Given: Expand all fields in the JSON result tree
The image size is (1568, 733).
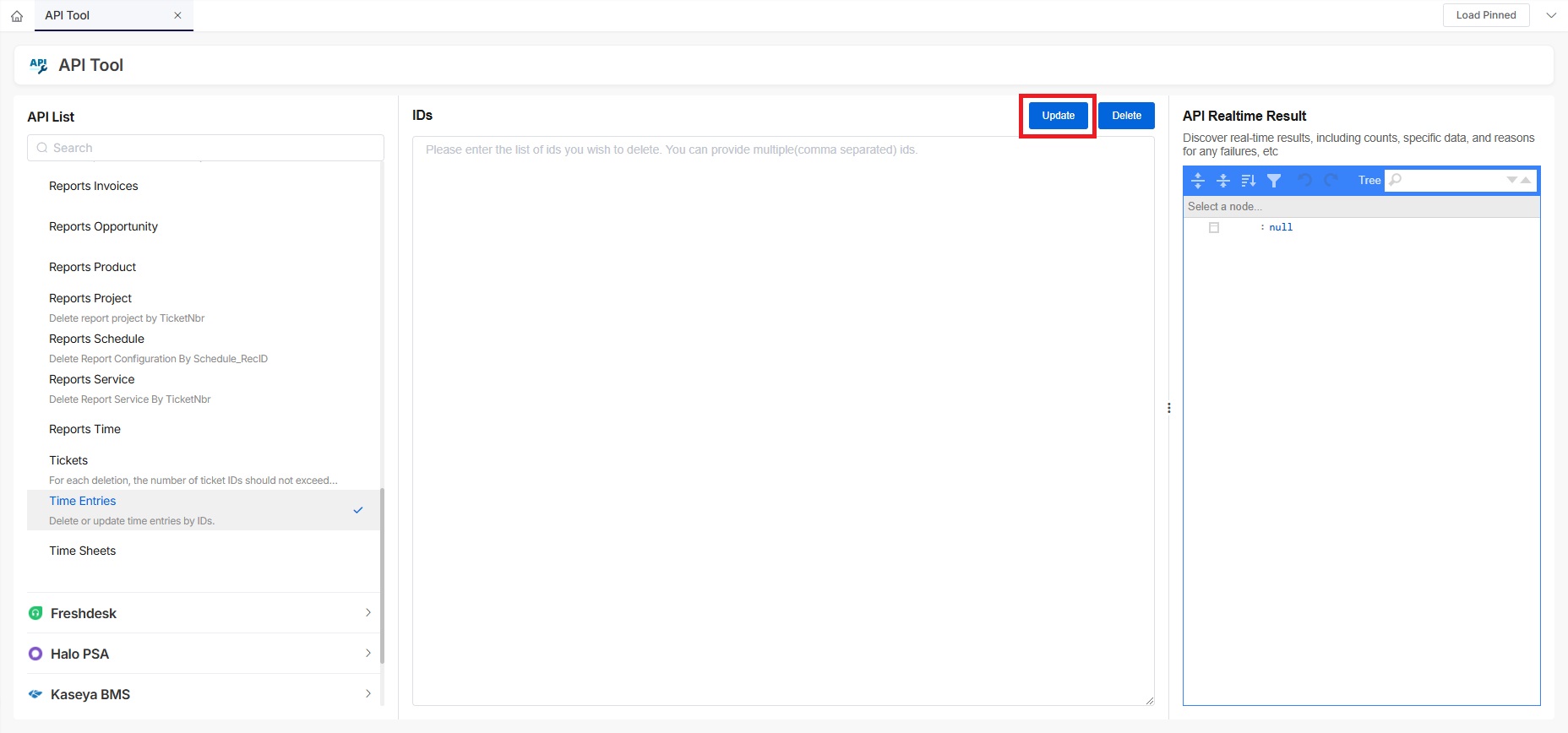Looking at the screenshot, I should [x=1197, y=181].
